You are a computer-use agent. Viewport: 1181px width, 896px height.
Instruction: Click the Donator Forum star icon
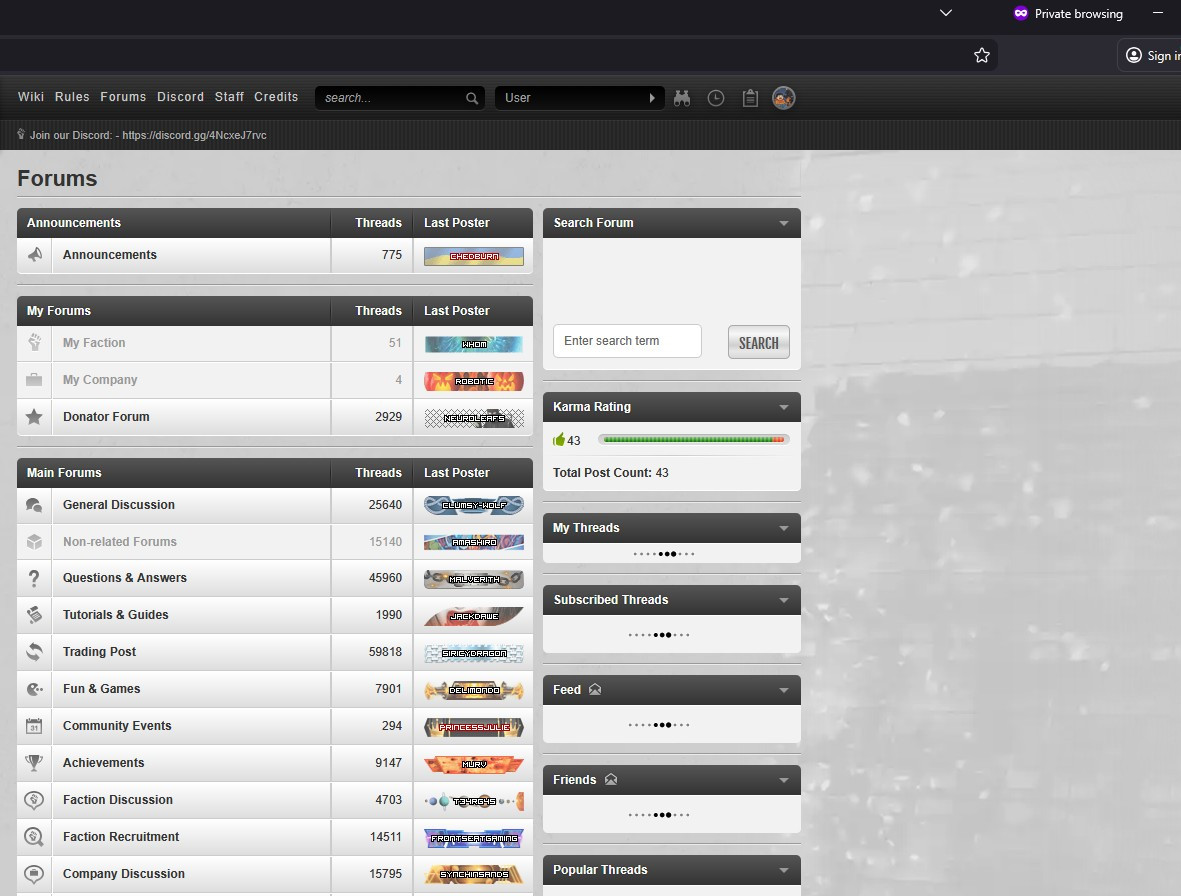[34, 417]
